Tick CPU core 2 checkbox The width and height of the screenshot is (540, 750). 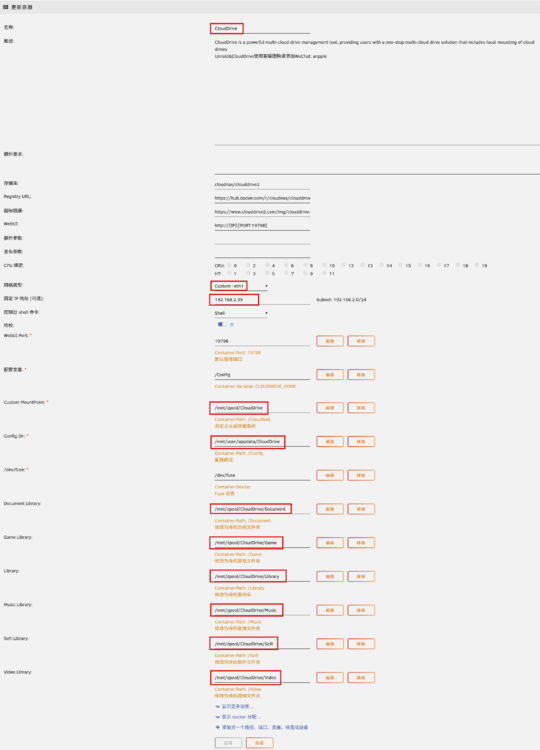[248, 265]
